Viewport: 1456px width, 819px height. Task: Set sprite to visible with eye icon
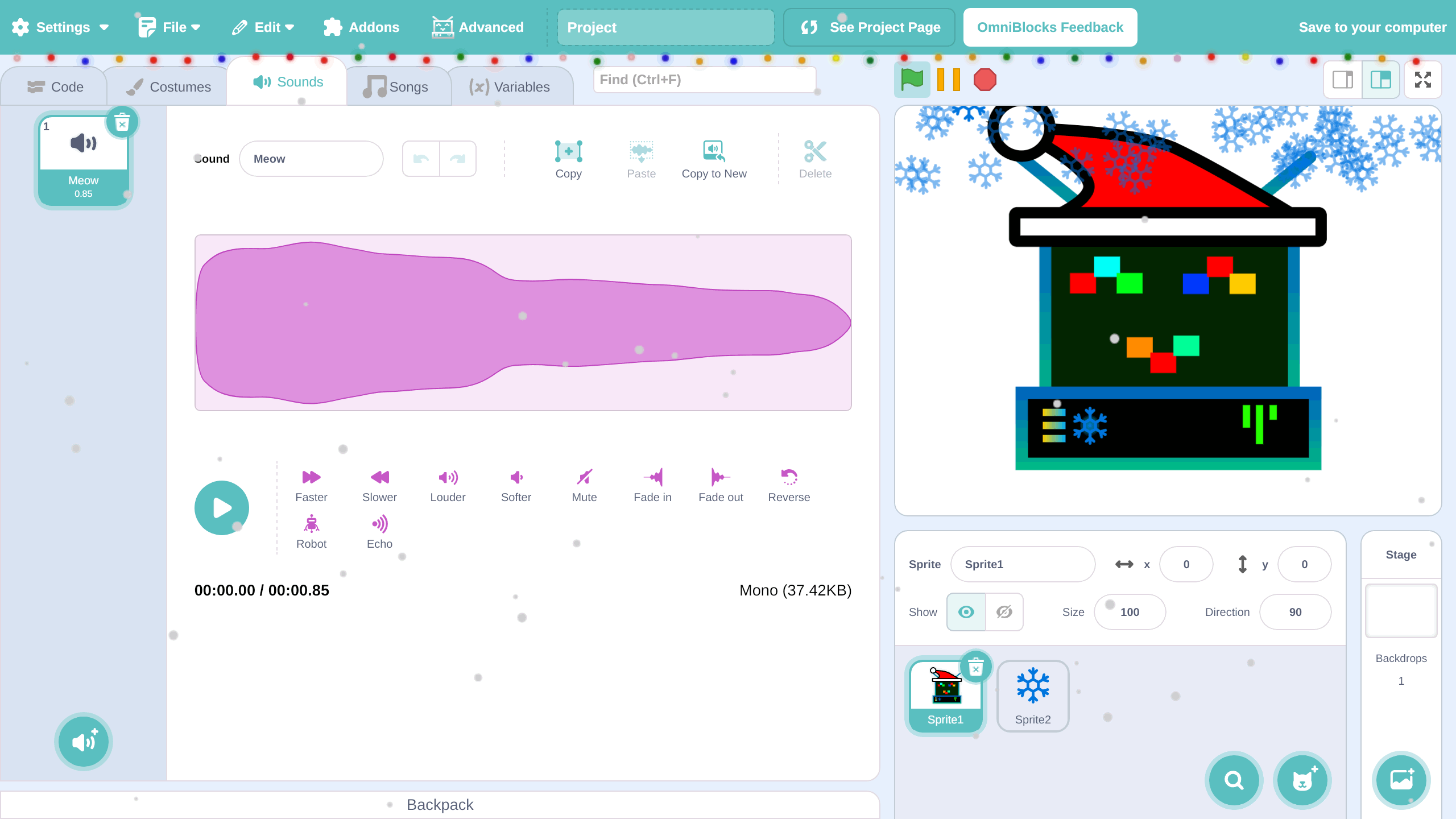(966, 612)
